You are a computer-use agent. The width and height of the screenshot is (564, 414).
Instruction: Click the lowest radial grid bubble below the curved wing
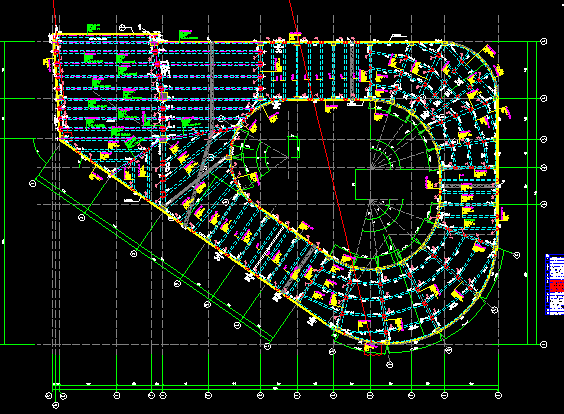(x=390, y=365)
